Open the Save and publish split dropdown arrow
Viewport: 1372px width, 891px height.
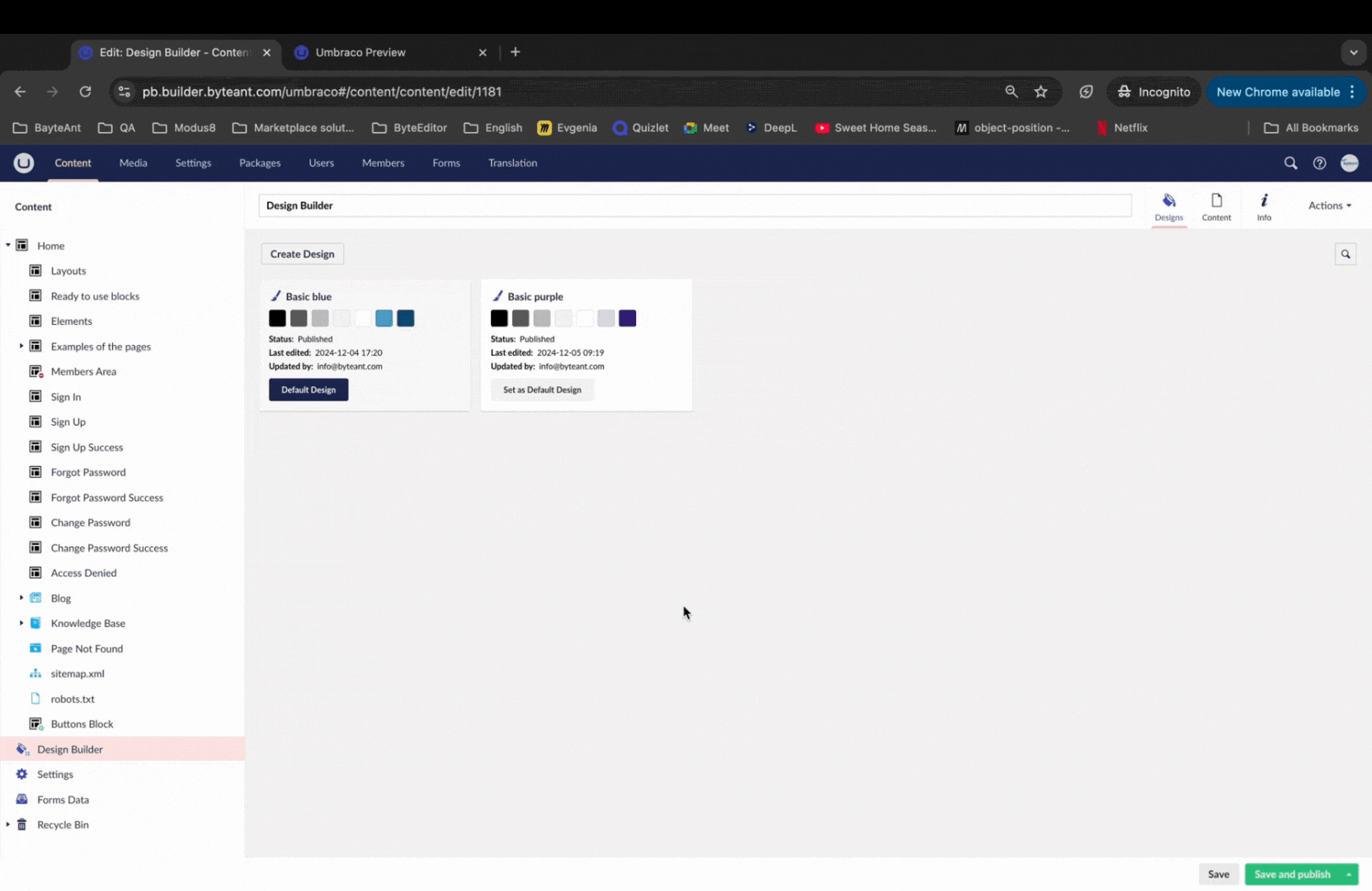(1350, 874)
